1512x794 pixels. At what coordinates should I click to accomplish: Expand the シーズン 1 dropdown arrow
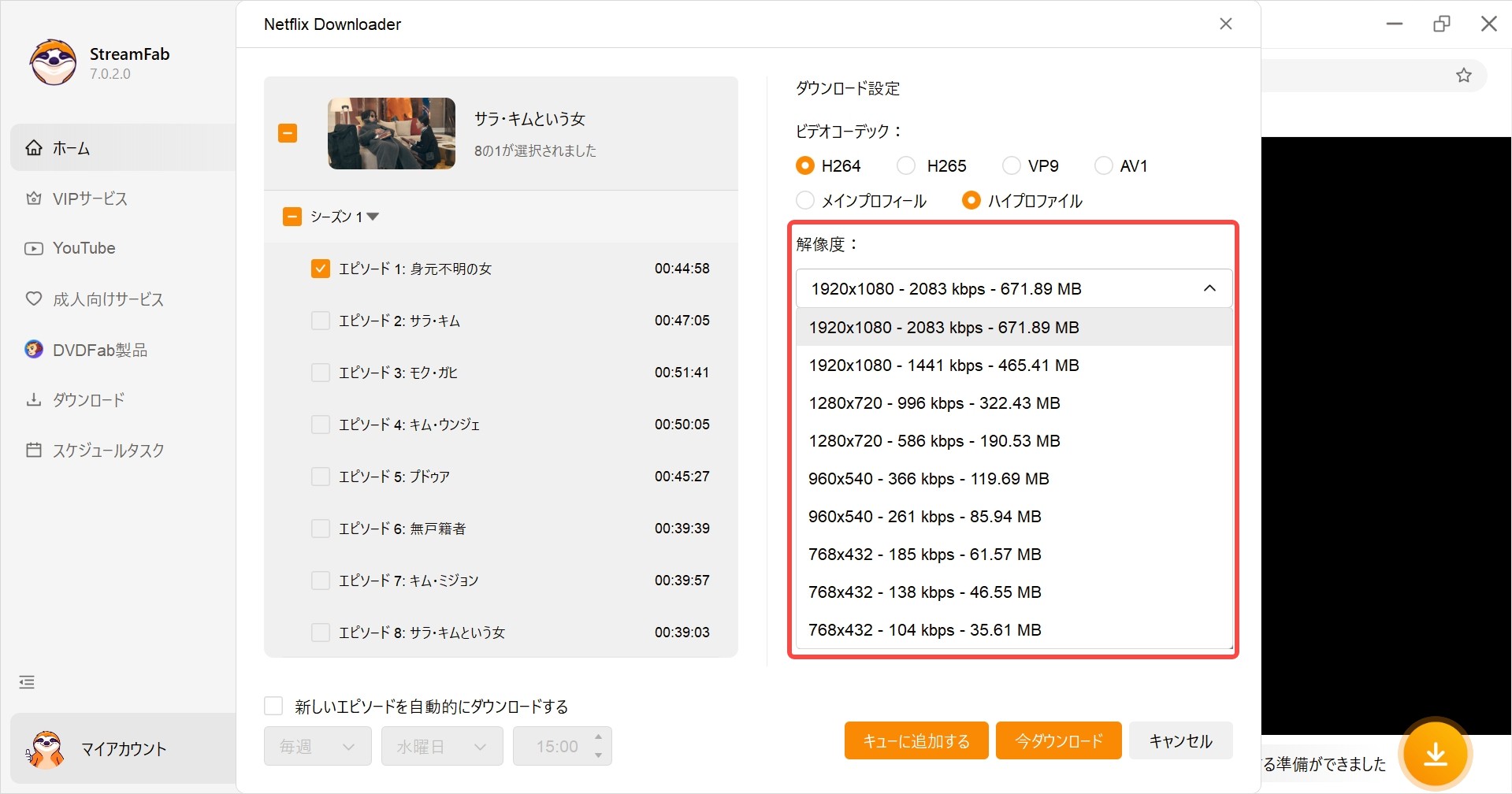click(x=373, y=217)
